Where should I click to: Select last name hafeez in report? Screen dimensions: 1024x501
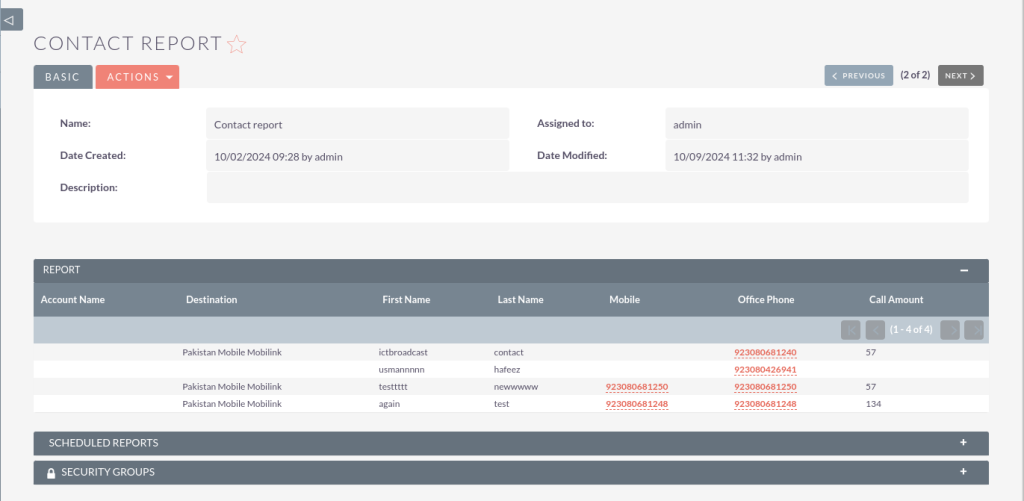tap(507, 370)
